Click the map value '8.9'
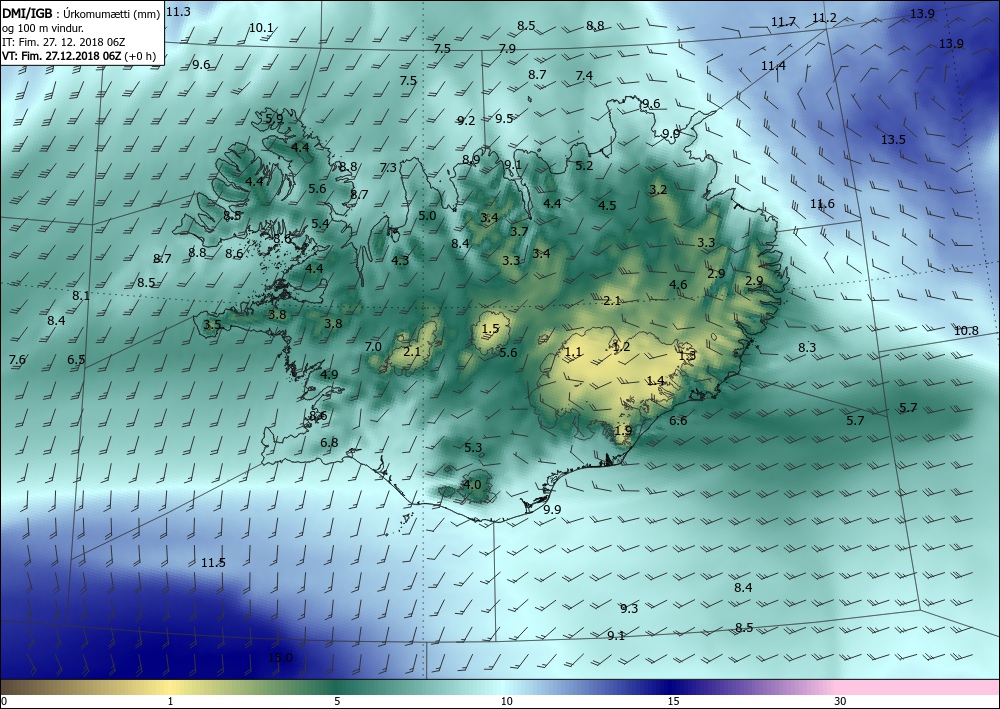 [471, 159]
